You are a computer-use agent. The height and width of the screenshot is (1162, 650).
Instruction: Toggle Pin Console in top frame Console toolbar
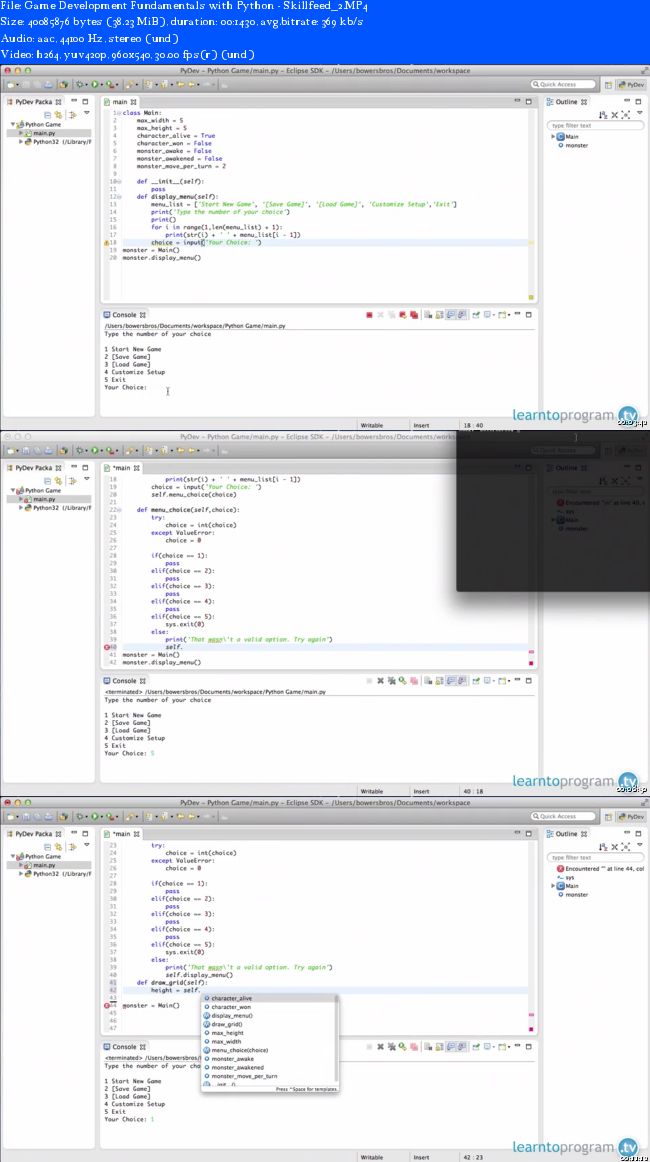tap(475, 315)
